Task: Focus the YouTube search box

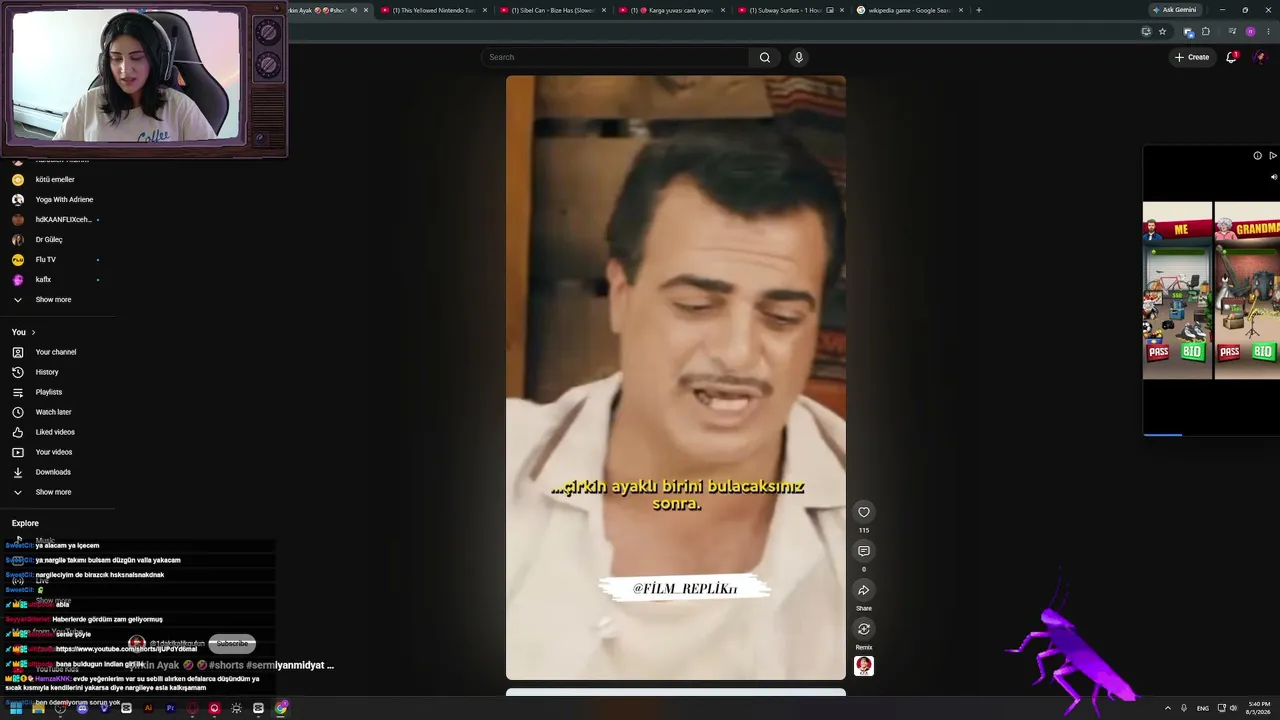Action: coord(615,57)
